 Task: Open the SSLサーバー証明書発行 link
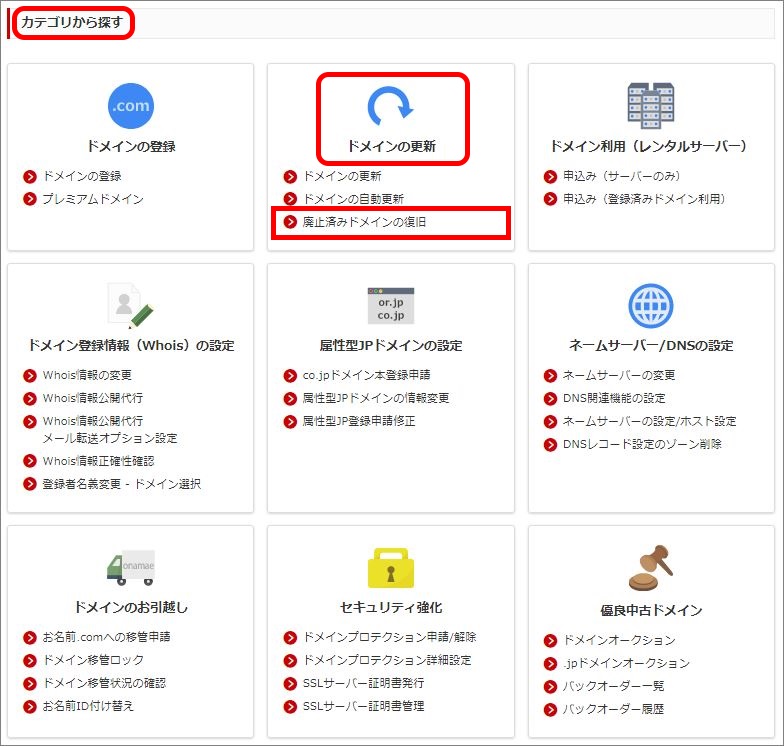pos(363,683)
